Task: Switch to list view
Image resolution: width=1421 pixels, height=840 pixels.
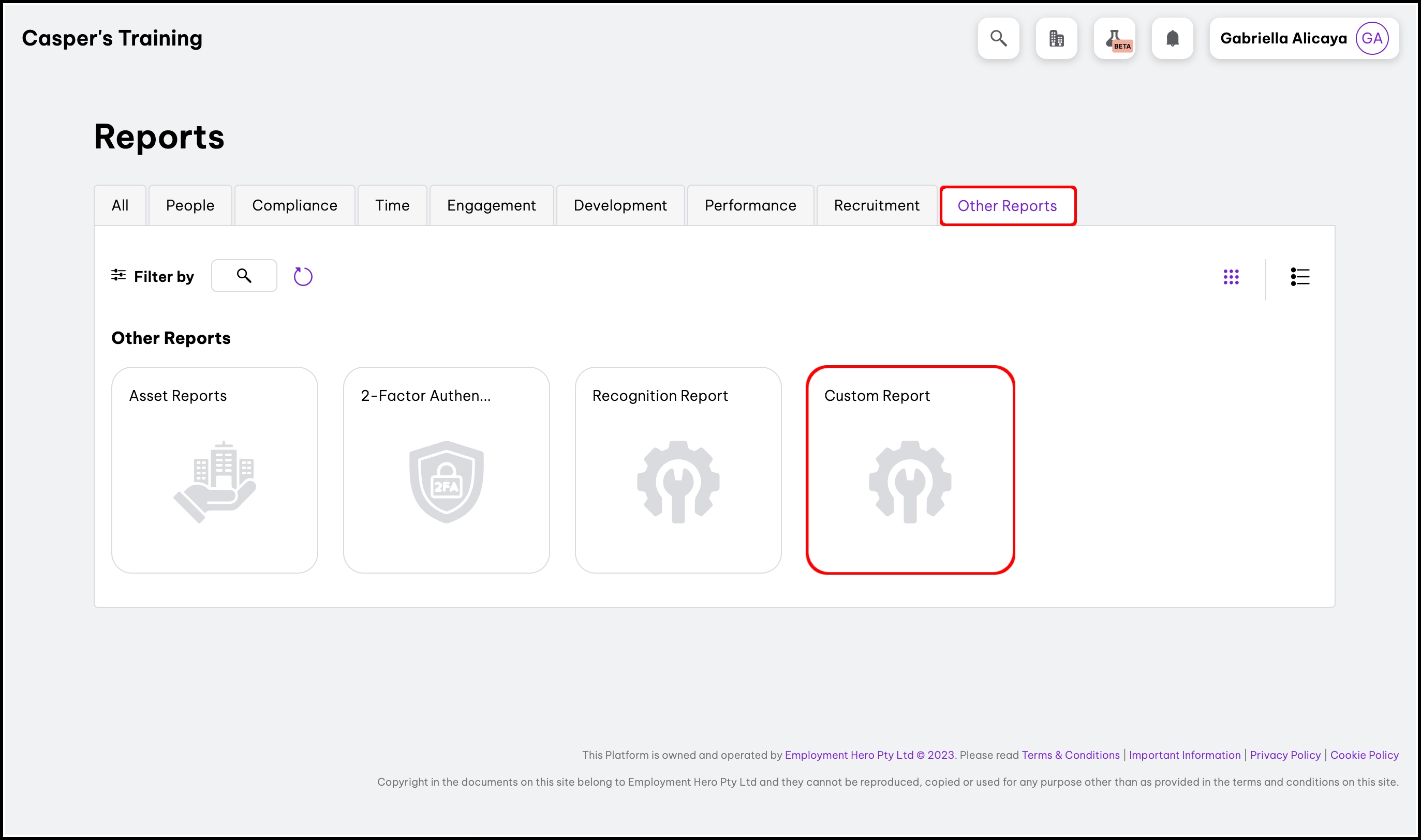Action: tap(1300, 277)
